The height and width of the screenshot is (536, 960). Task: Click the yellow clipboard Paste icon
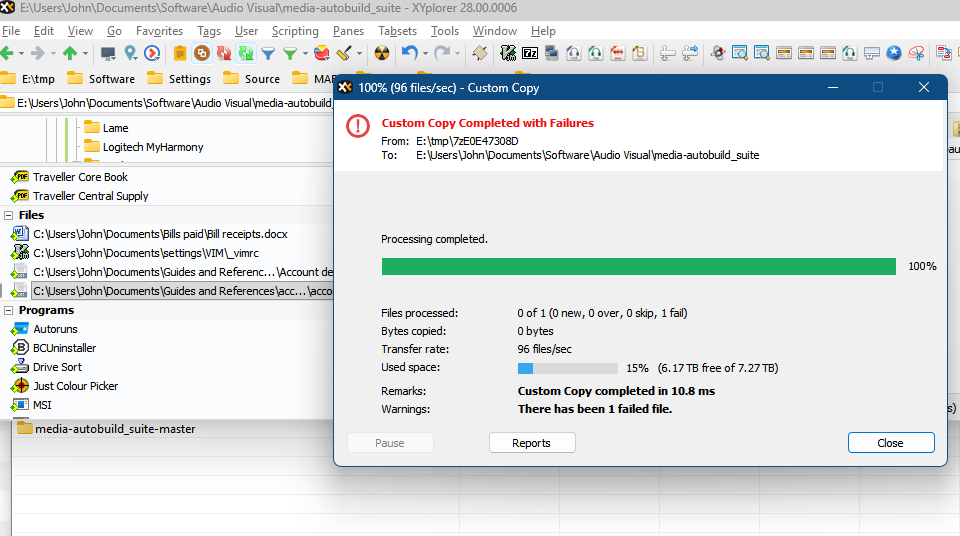pos(179,53)
